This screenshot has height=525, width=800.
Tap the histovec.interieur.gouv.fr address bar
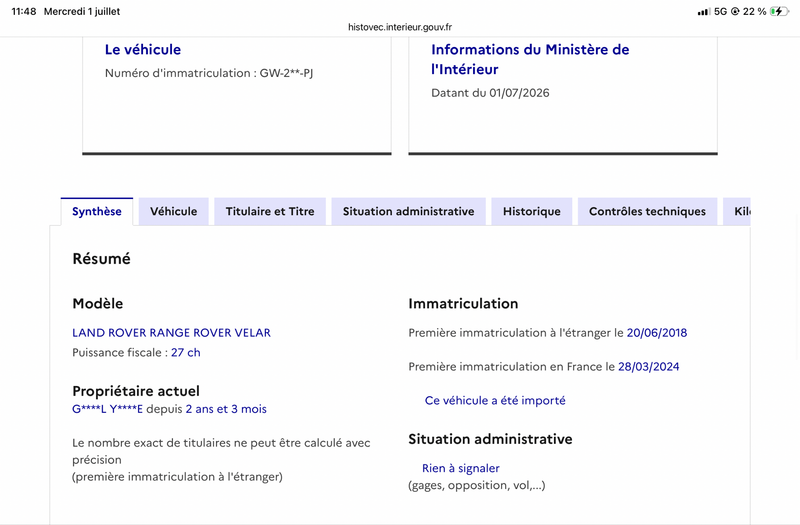coord(400,27)
